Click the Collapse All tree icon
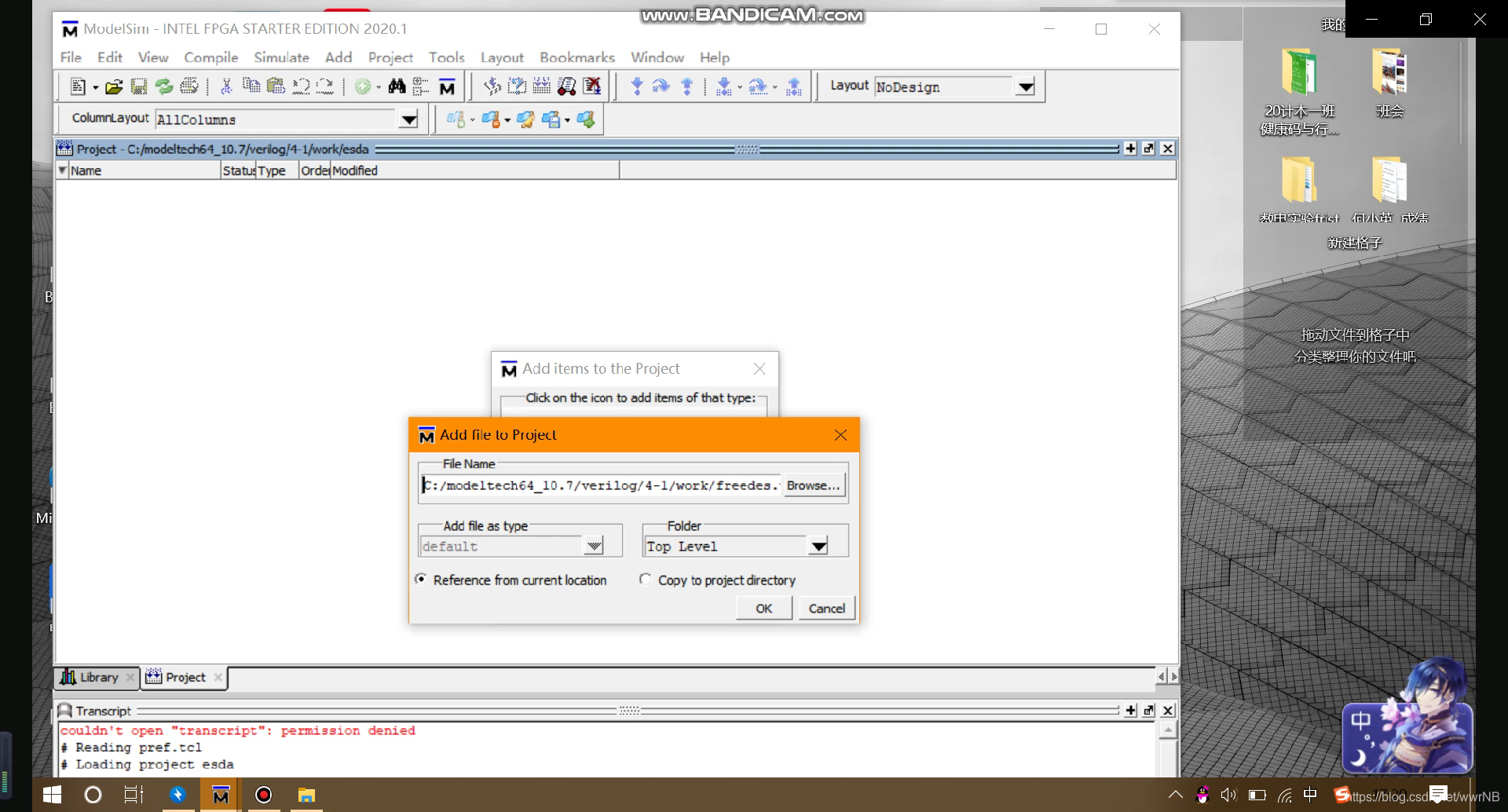The height and width of the screenshot is (812, 1508). [x=421, y=86]
